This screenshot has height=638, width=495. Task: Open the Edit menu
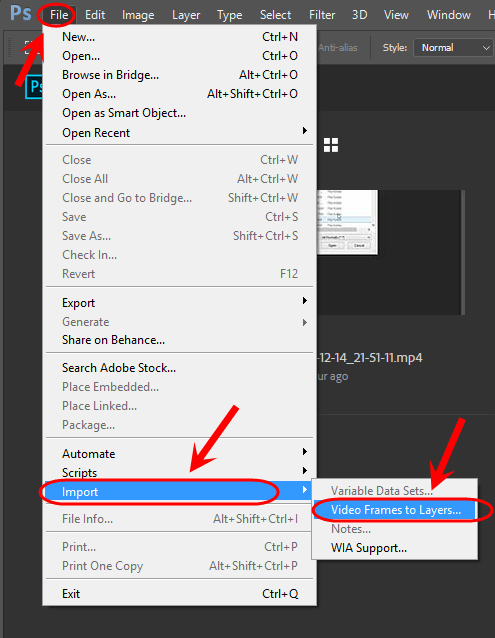coord(95,15)
